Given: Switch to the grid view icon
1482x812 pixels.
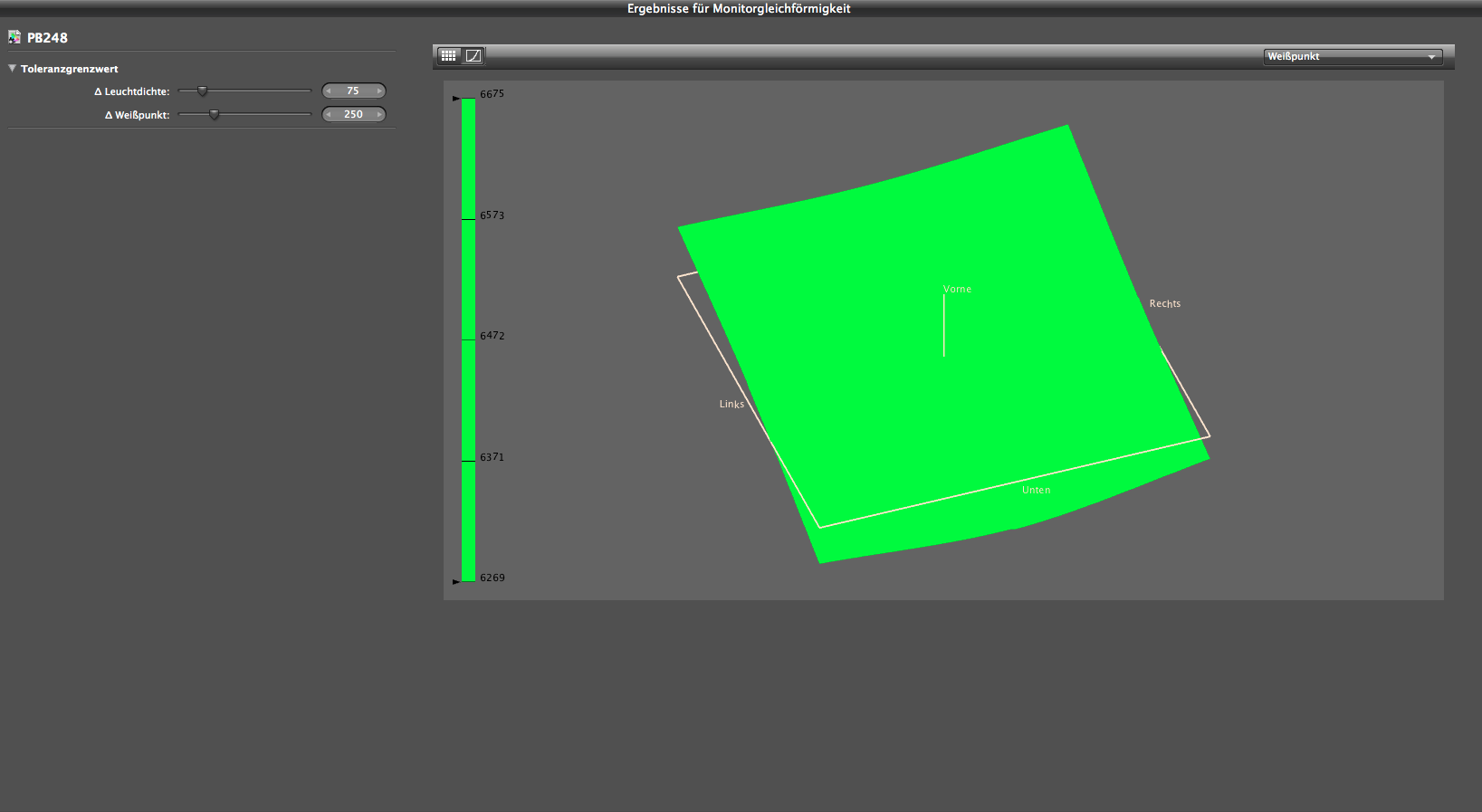Looking at the screenshot, I should pyautogui.click(x=449, y=56).
